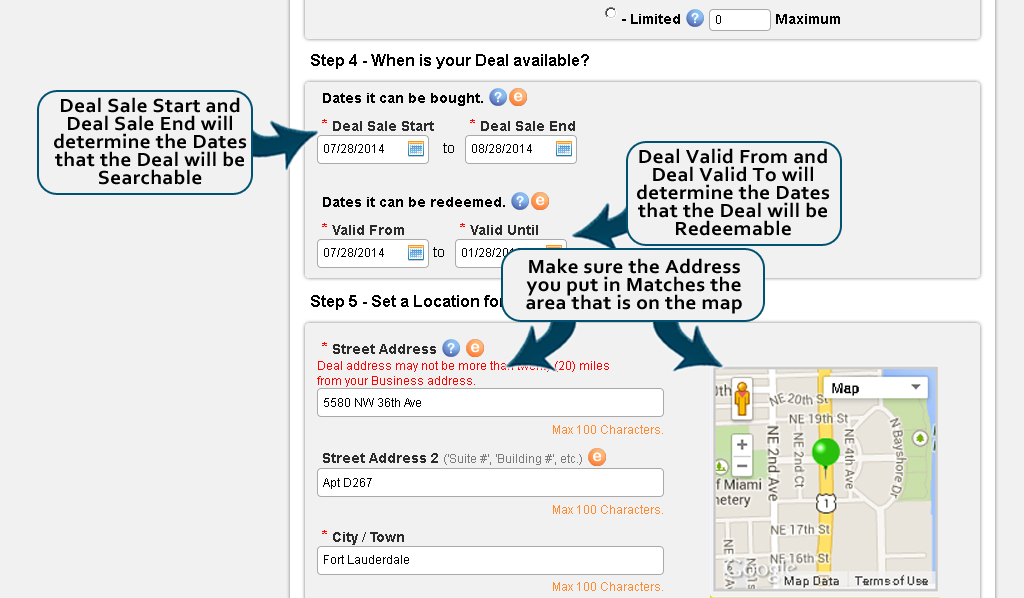Open the Terms of Use link
Viewport: 1024px width, 598px height.
click(891, 581)
